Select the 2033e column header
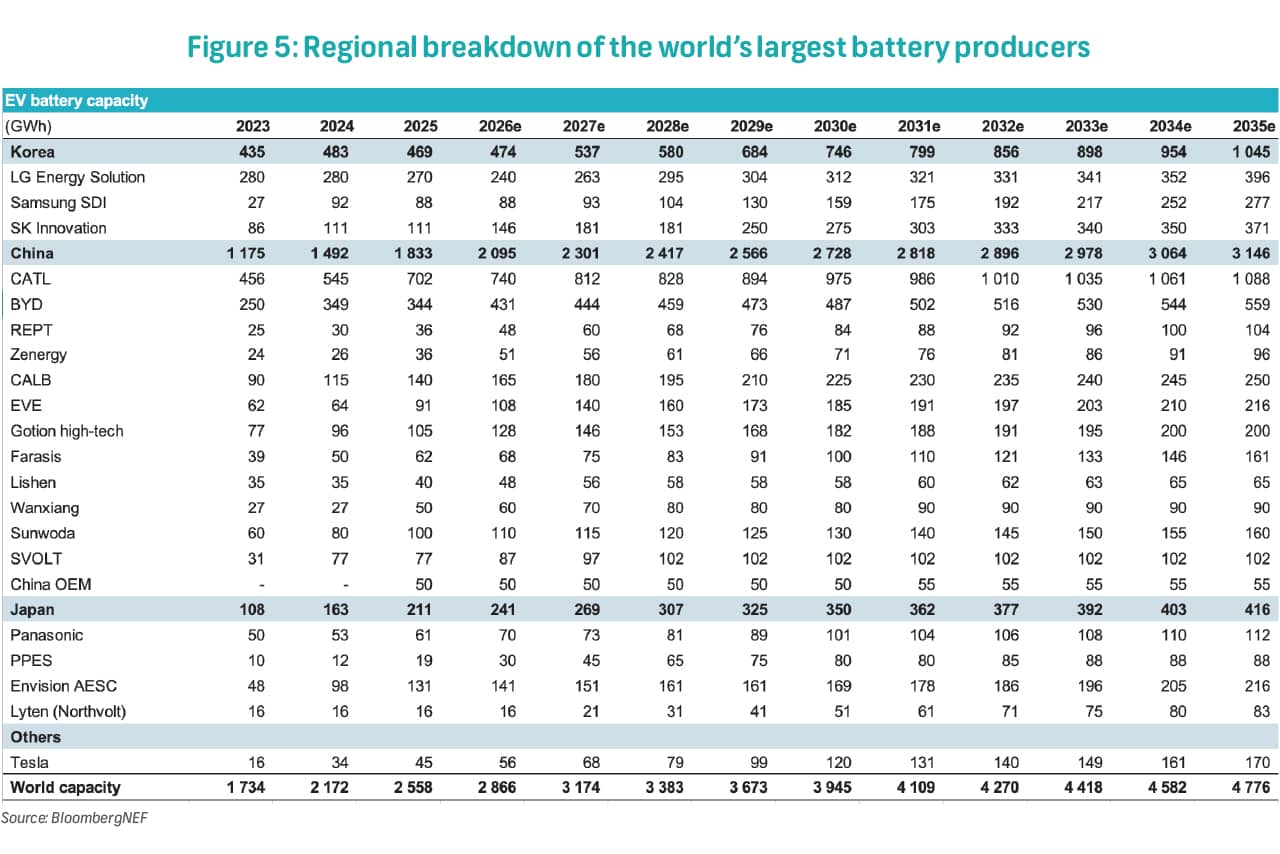Viewport: 1280px width, 854px height. pyautogui.click(x=1088, y=126)
